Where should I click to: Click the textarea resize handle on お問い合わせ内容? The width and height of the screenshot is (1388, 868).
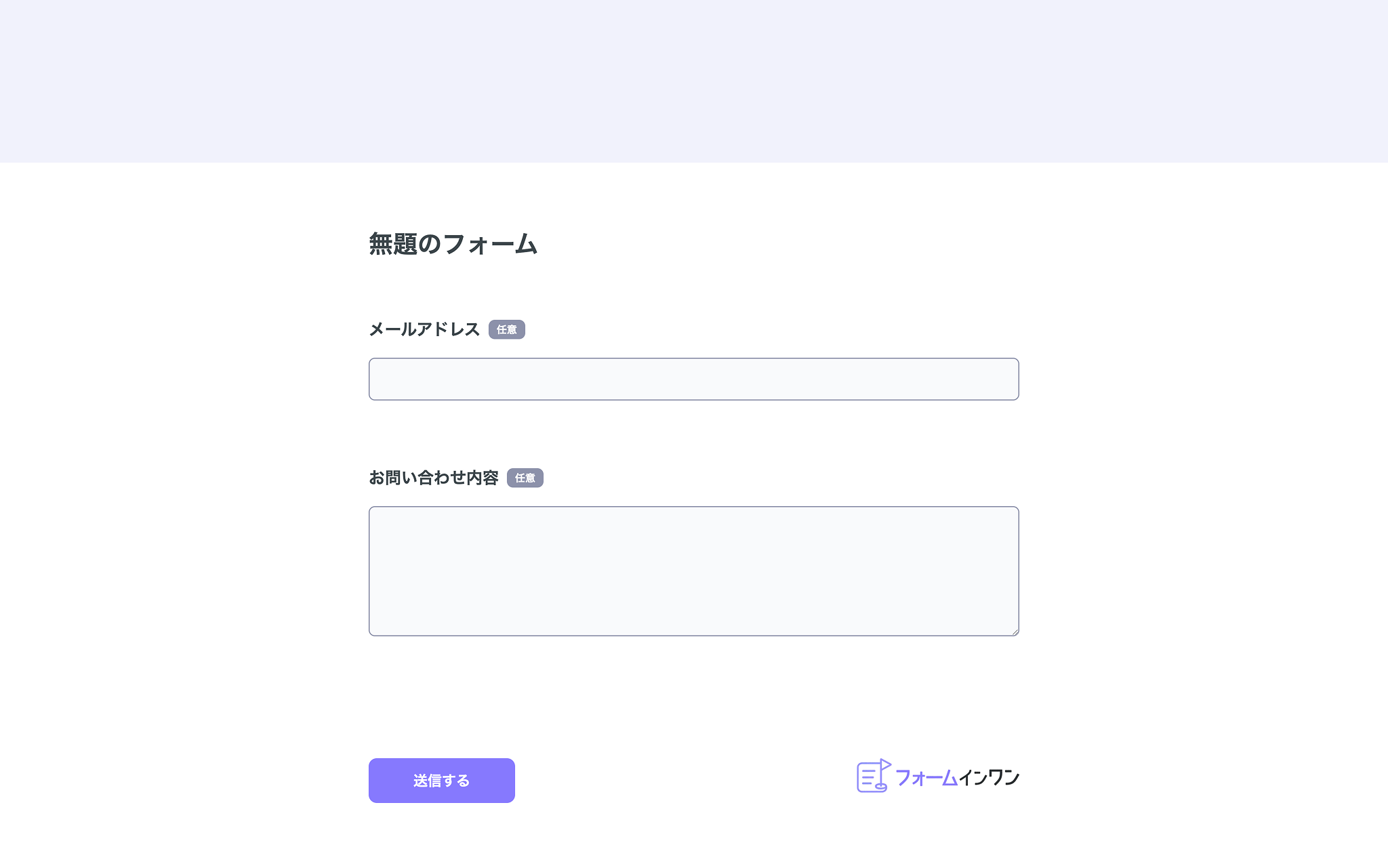coord(1015,631)
